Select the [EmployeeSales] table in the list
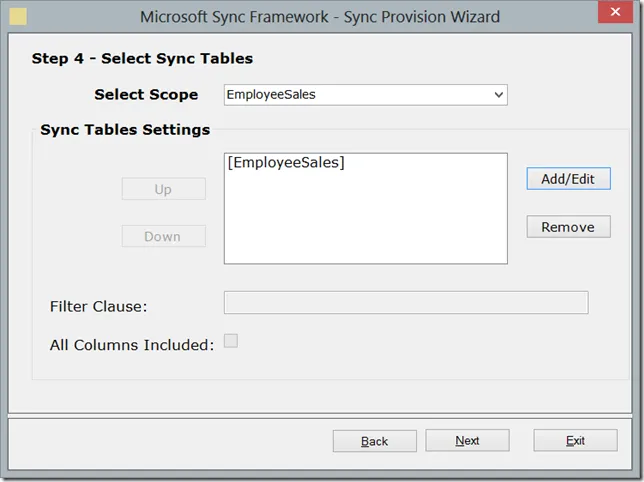The image size is (644, 482). [x=286, y=163]
